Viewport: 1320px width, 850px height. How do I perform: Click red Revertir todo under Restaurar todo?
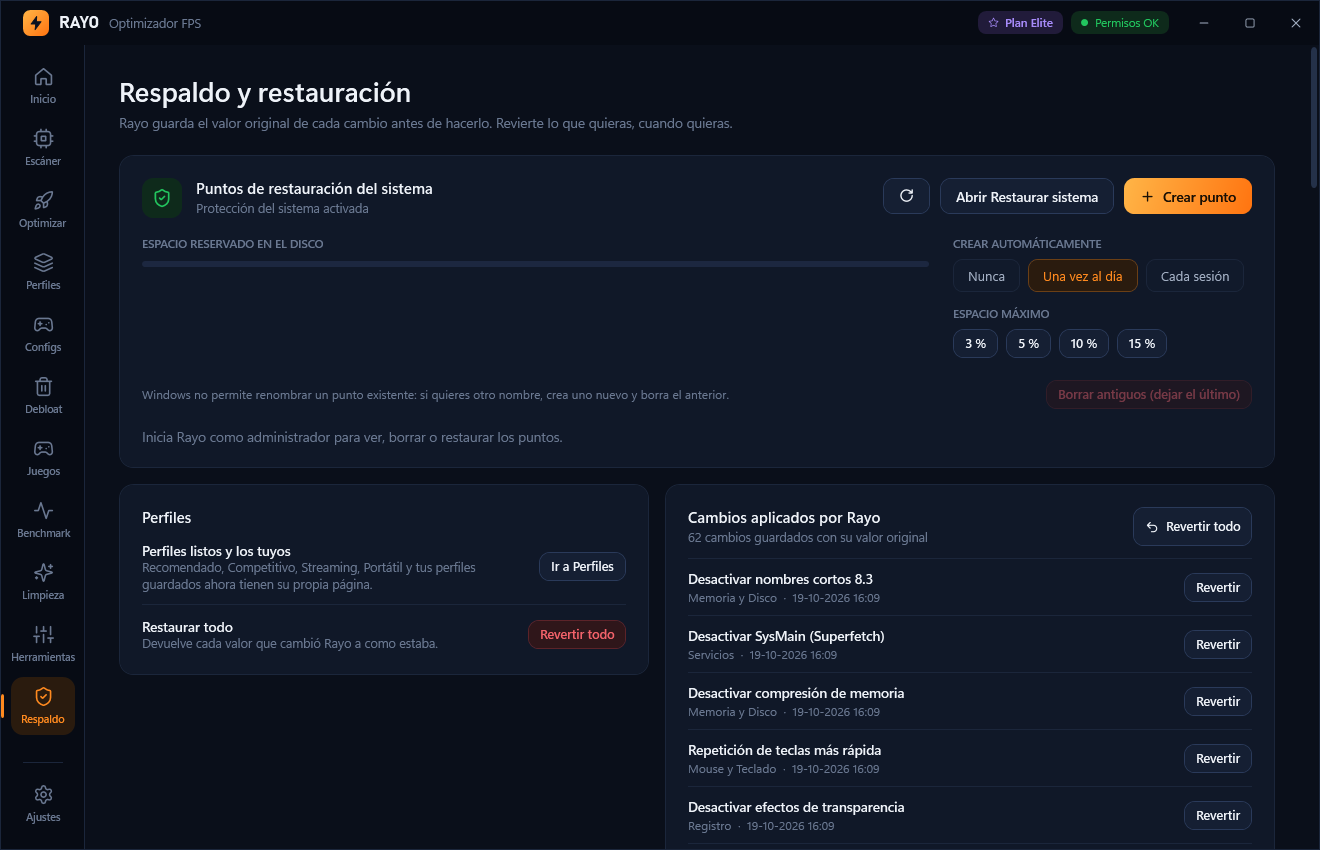click(x=577, y=634)
